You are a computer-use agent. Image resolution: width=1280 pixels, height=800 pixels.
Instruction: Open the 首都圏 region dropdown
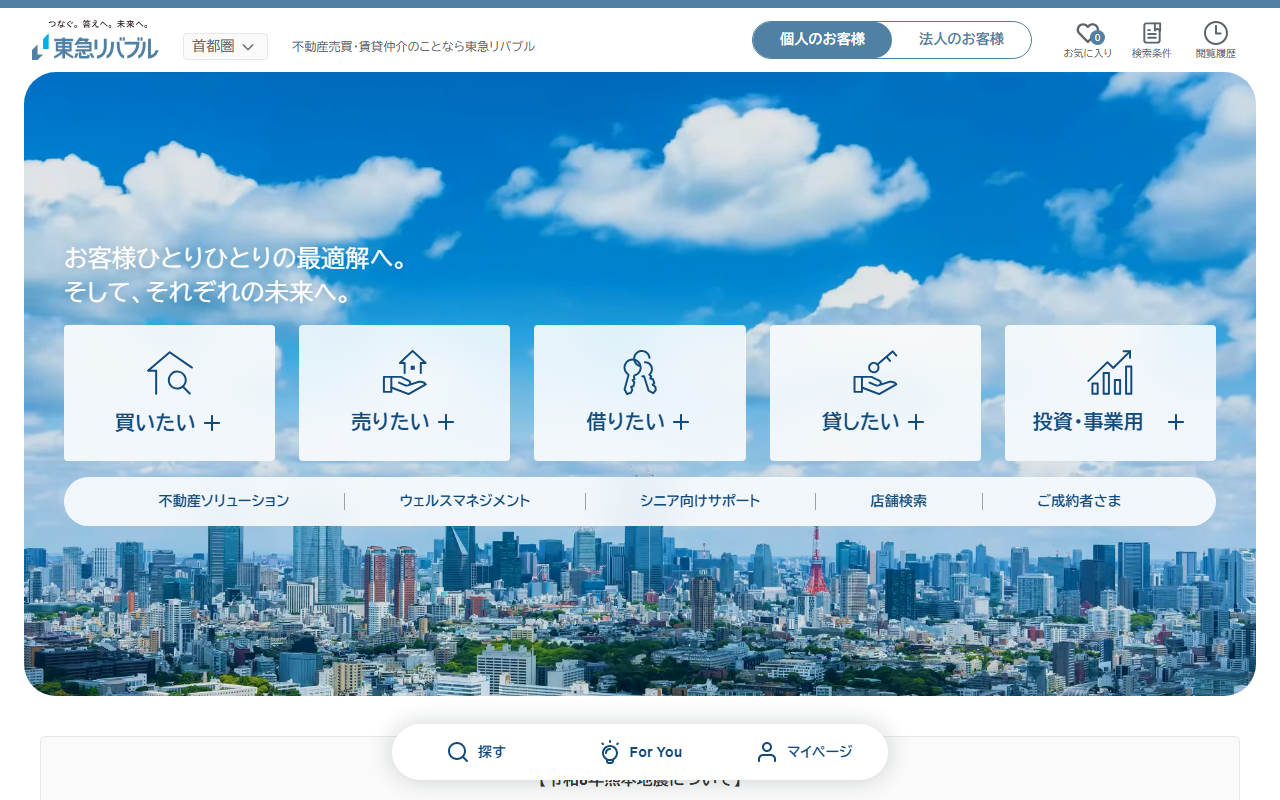coord(225,46)
